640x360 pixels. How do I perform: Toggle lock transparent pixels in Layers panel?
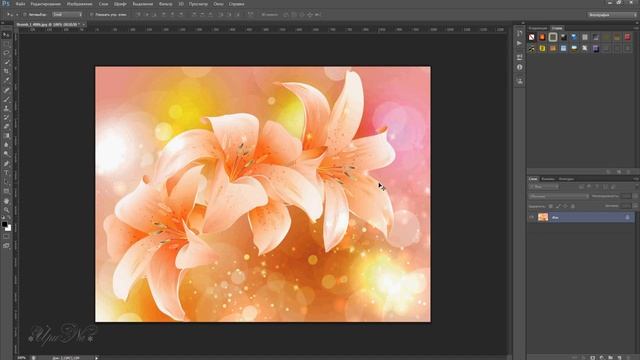[551, 206]
